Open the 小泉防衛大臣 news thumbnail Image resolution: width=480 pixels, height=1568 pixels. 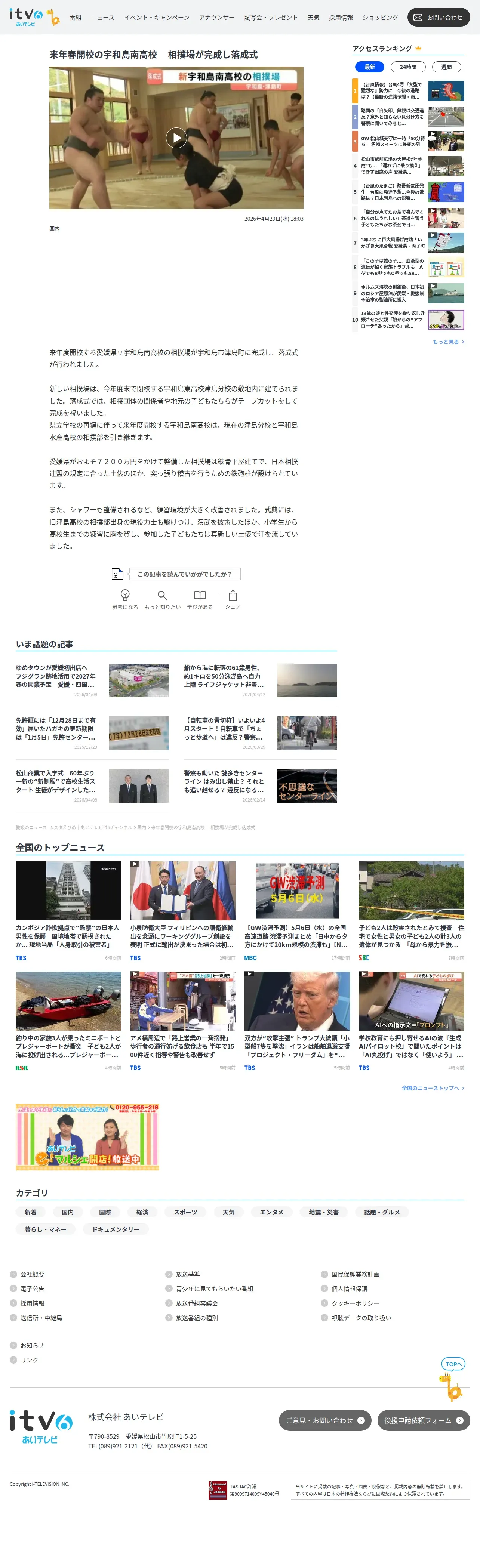click(183, 890)
